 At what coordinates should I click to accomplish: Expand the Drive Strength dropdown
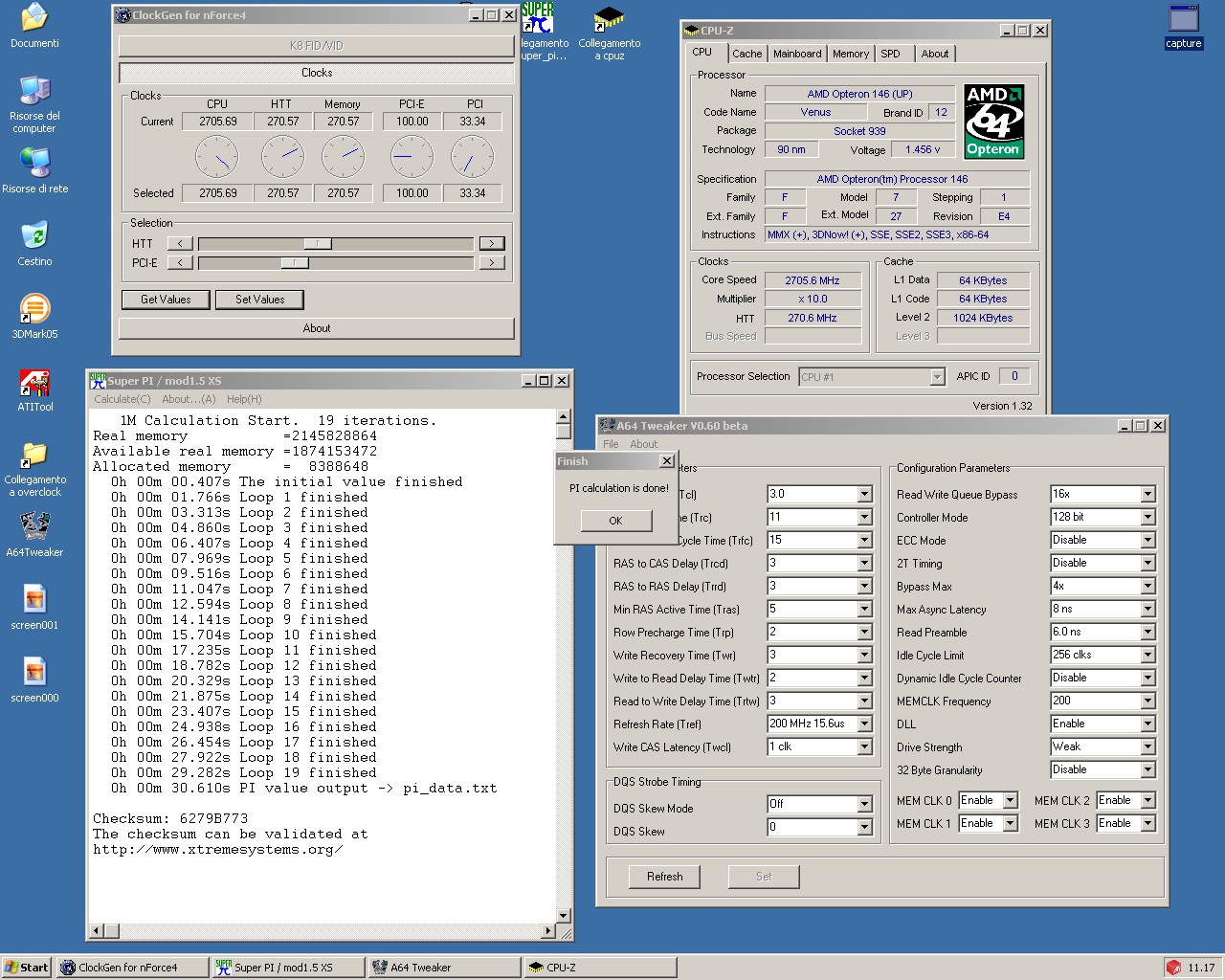click(1147, 746)
